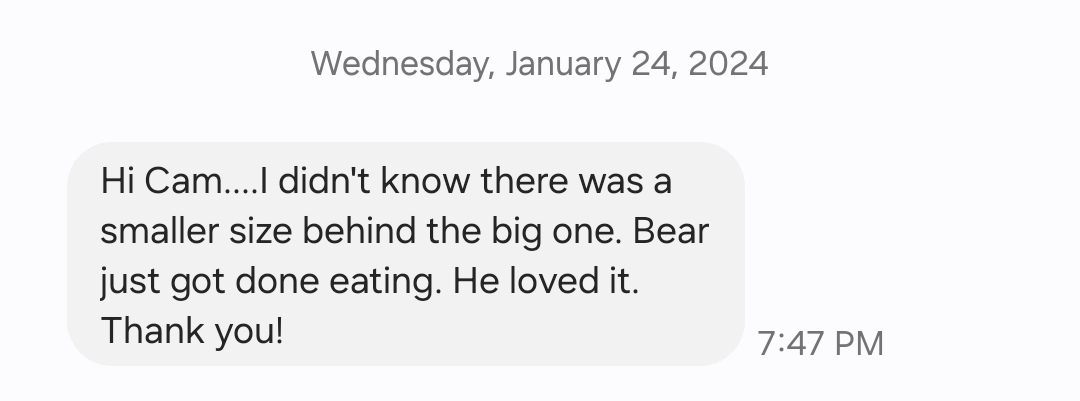Click the word "just" in the message
The height and width of the screenshot is (401, 1080).
click(x=129, y=282)
